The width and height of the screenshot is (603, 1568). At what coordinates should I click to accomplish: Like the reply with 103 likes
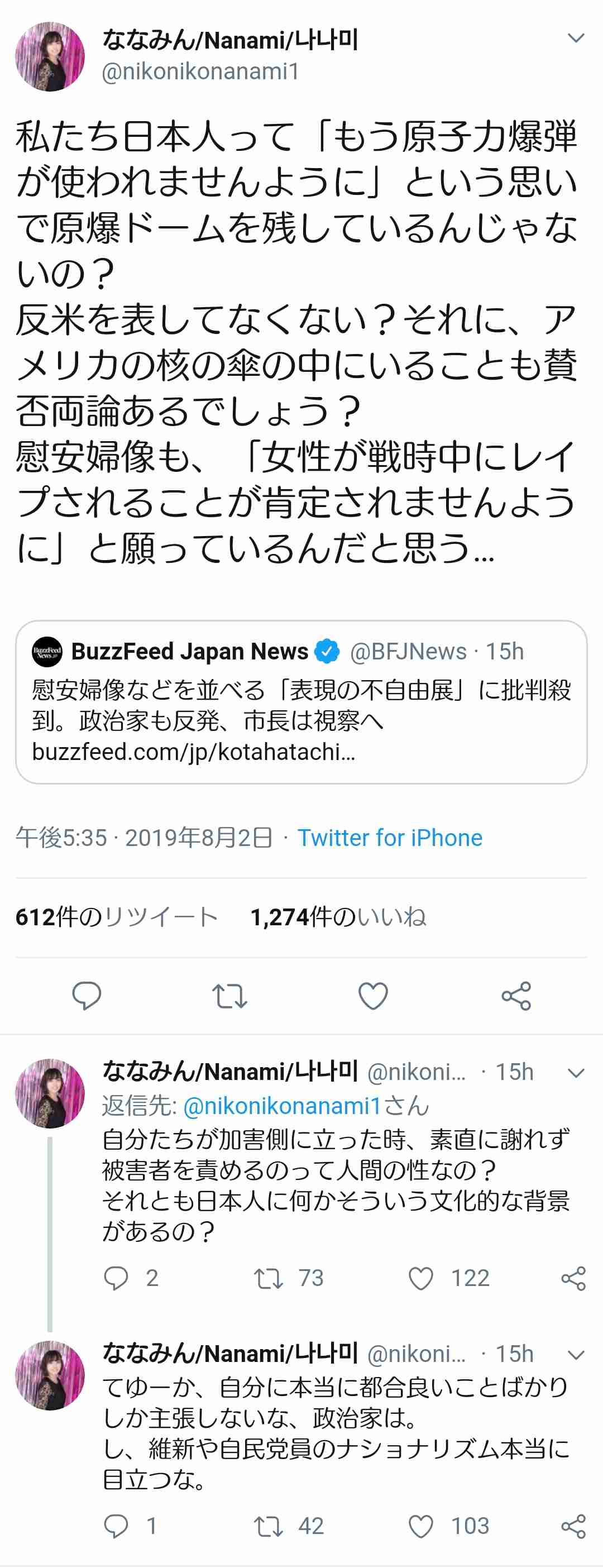420,1526
